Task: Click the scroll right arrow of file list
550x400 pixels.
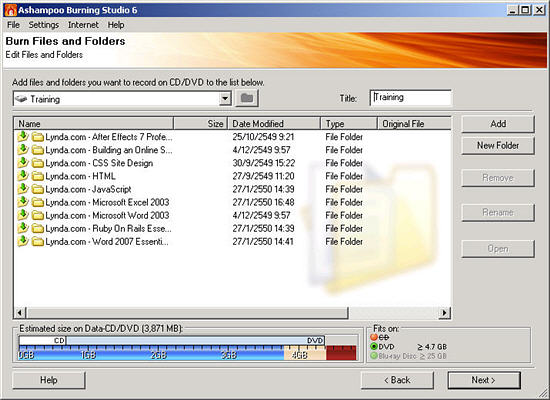Action: [x=445, y=313]
